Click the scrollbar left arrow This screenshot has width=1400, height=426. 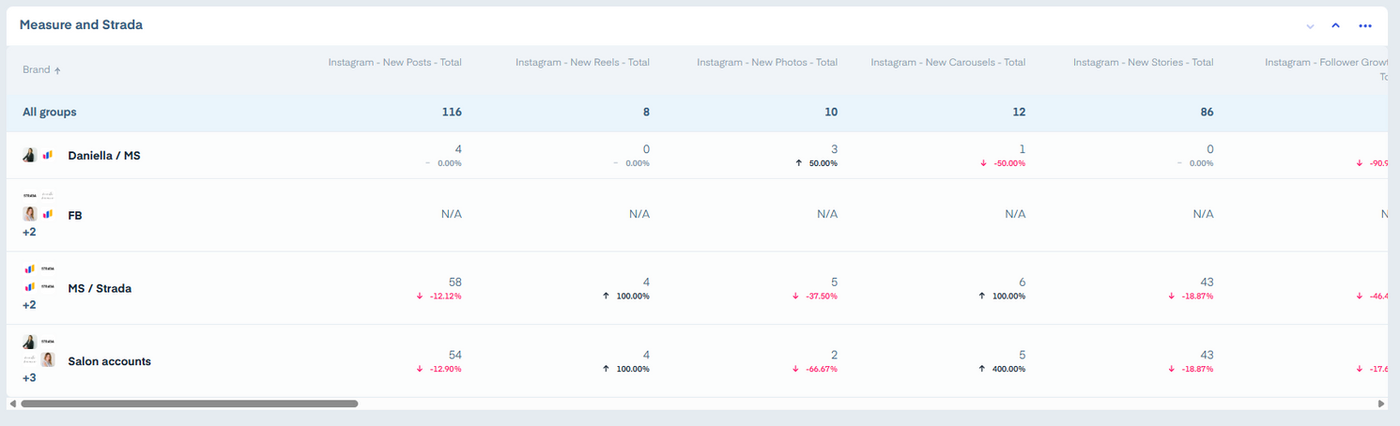pyautogui.click(x=12, y=404)
